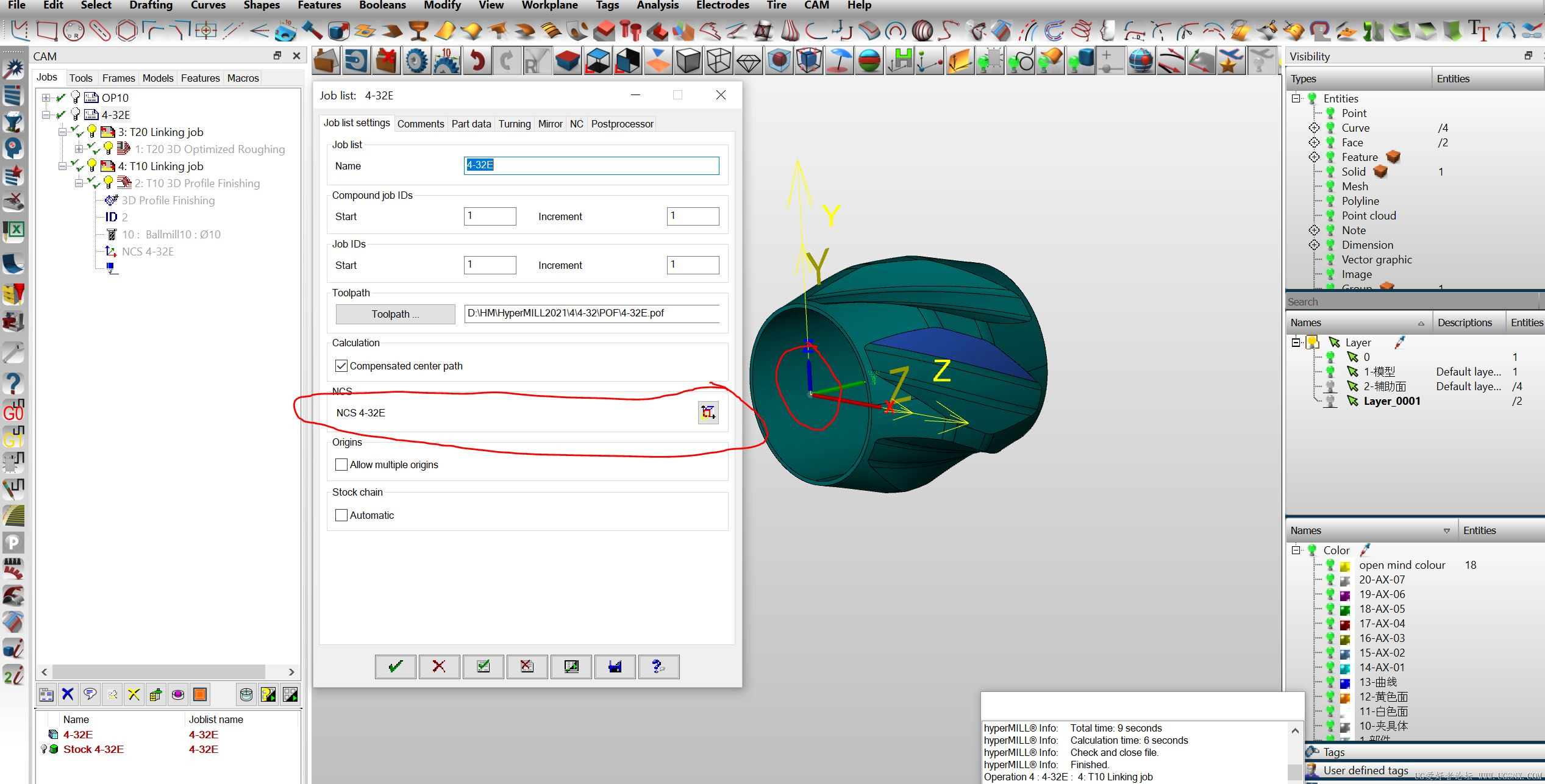
Task: Collapse the Color tree in visibility panel
Action: coord(1296,550)
